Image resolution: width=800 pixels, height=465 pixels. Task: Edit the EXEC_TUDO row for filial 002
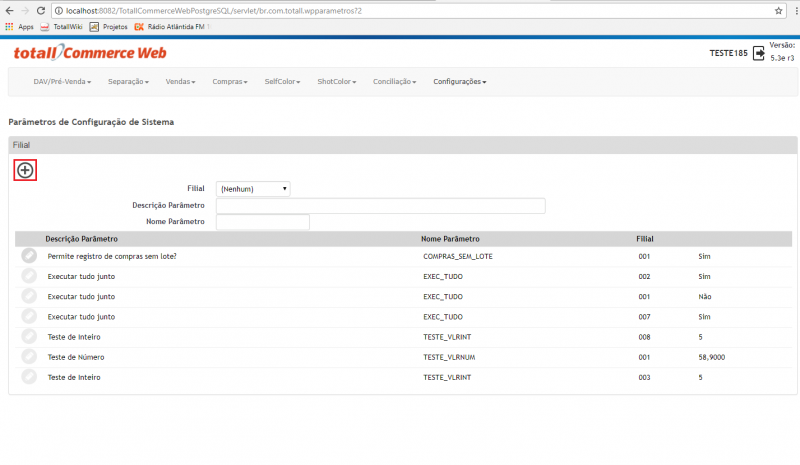tap(29, 276)
